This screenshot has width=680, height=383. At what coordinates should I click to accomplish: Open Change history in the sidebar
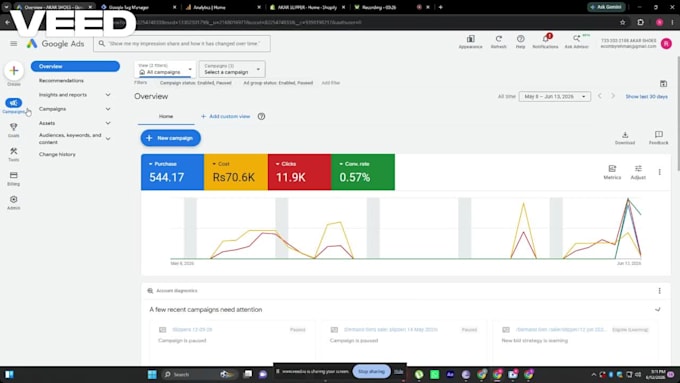point(57,154)
